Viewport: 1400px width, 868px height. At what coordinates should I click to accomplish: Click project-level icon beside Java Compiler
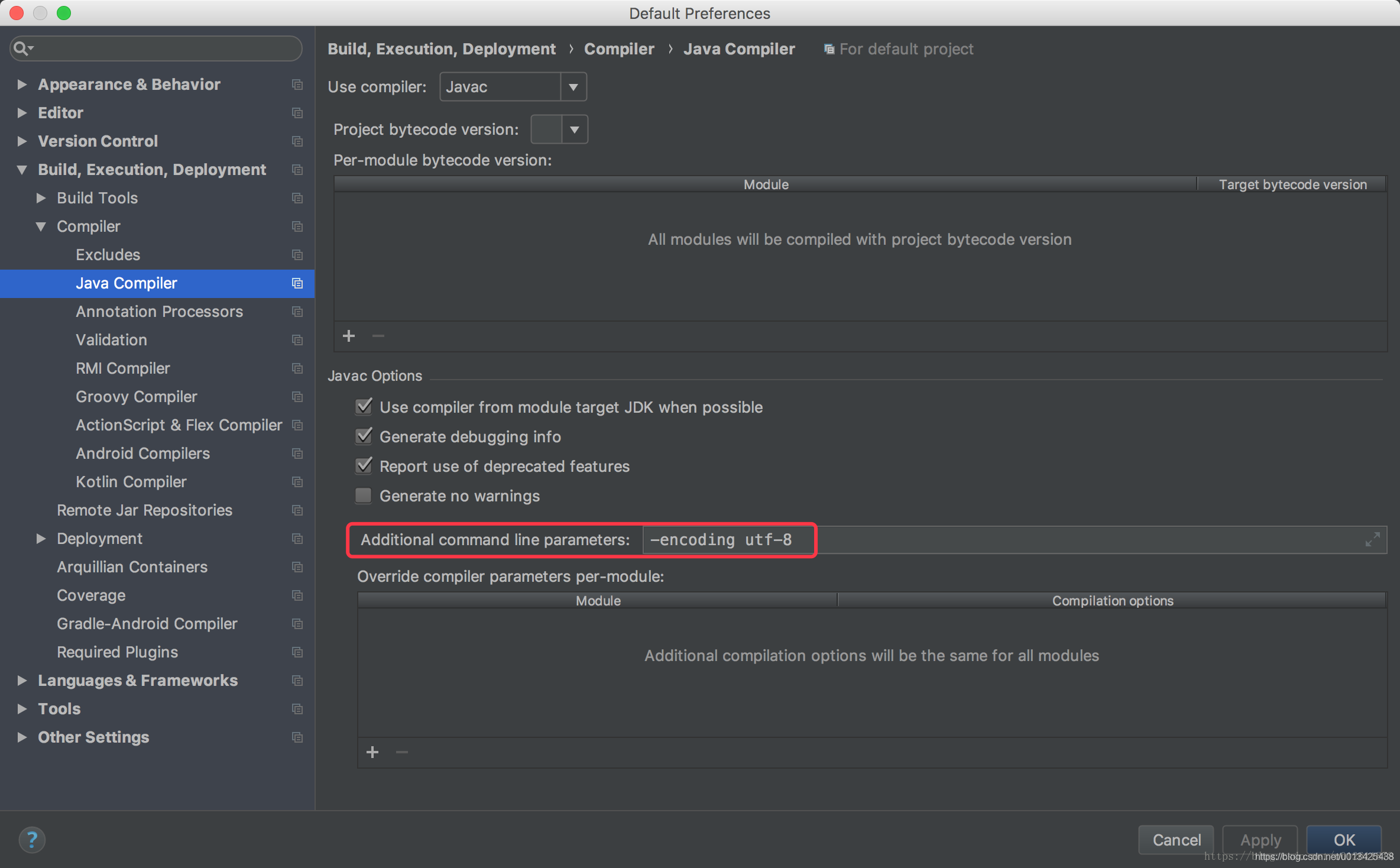coord(297,283)
